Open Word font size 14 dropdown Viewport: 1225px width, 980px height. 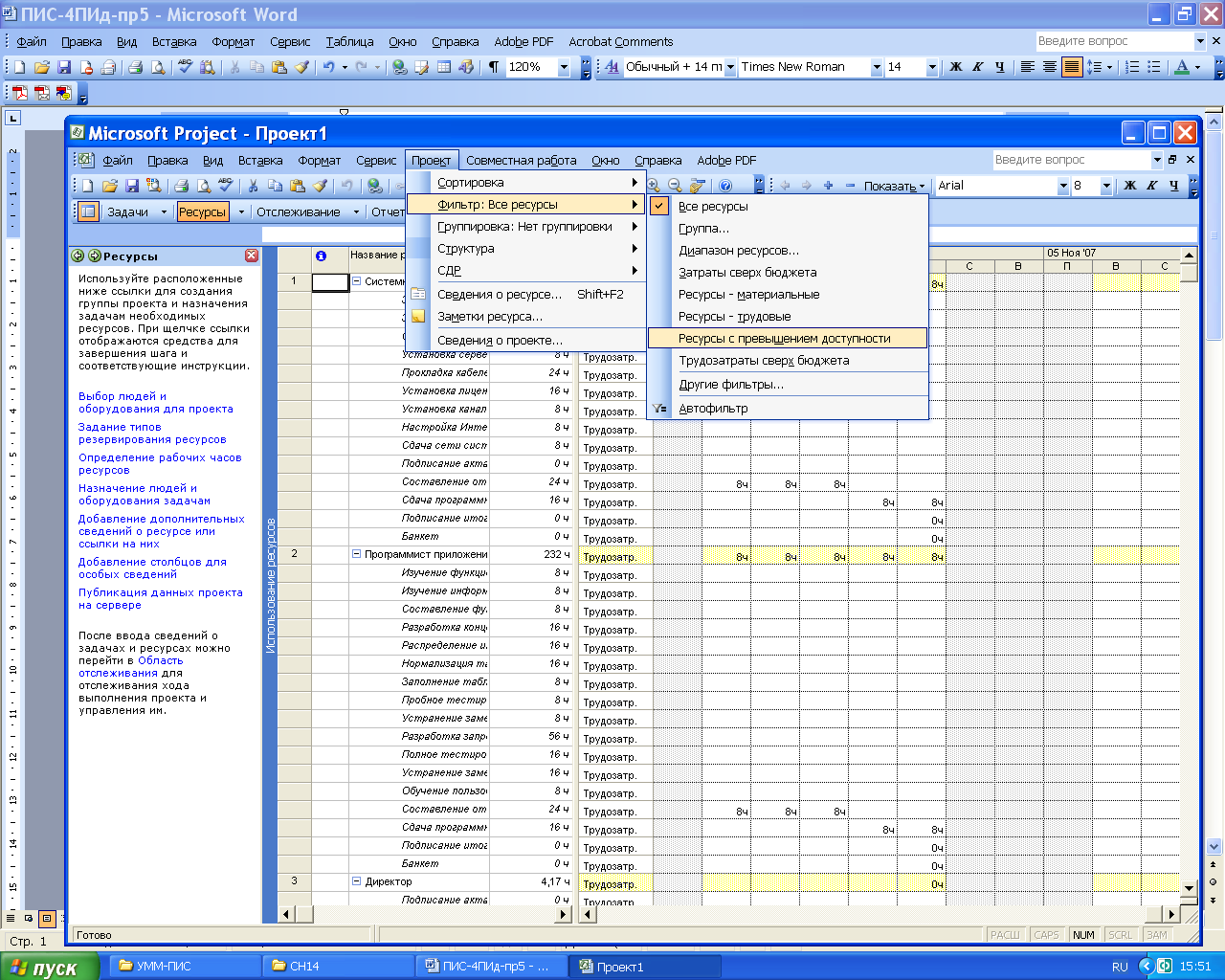coord(931,67)
